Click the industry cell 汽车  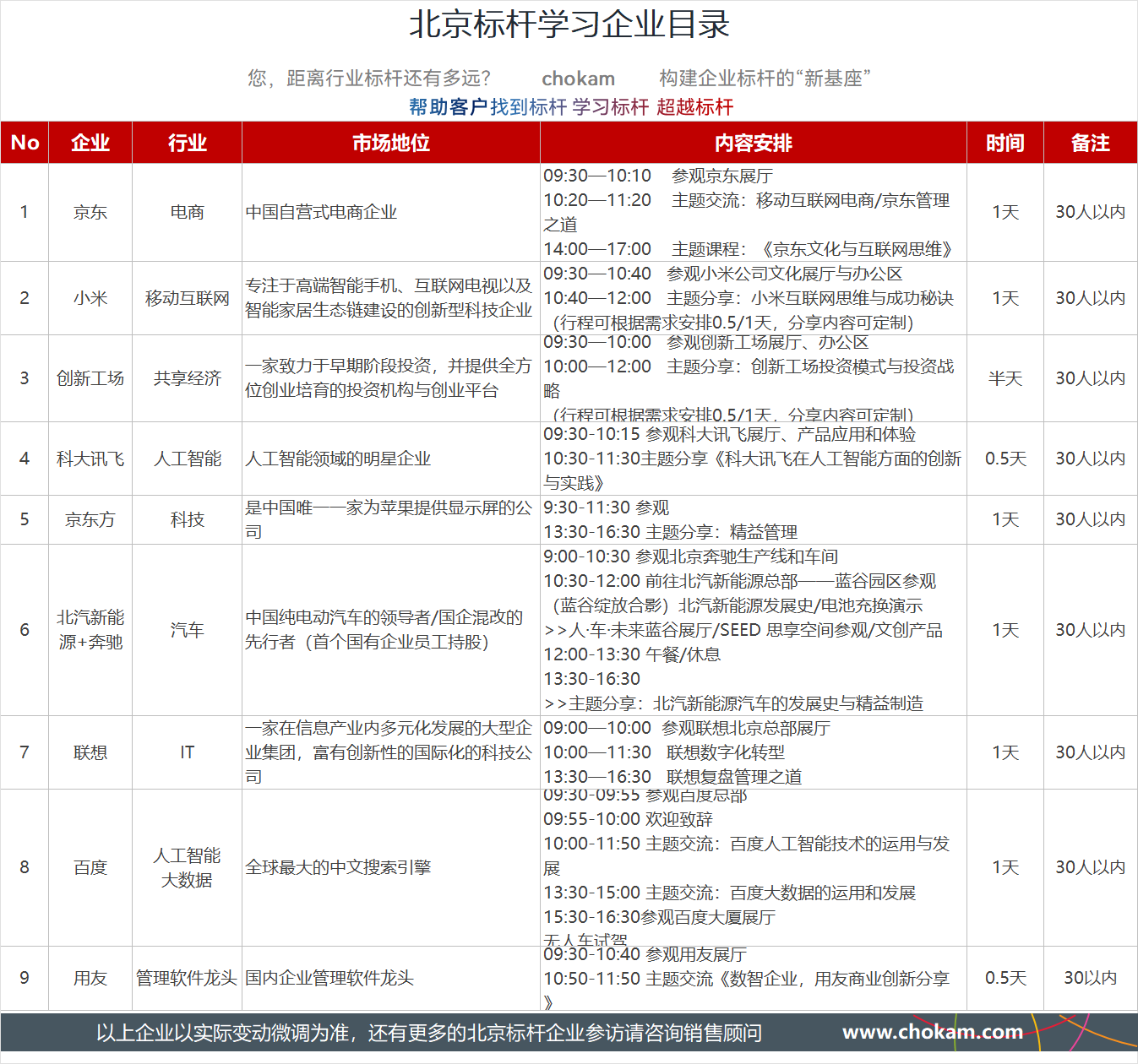tap(188, 630)
